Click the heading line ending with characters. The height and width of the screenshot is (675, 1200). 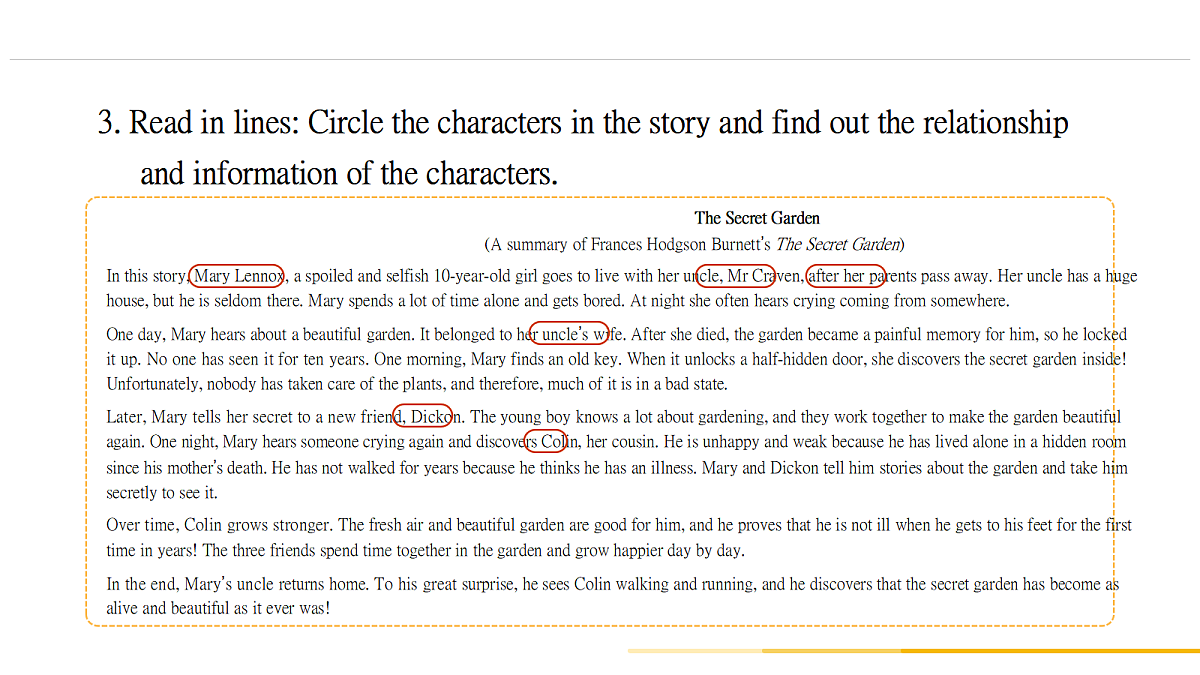pos(349,173)
